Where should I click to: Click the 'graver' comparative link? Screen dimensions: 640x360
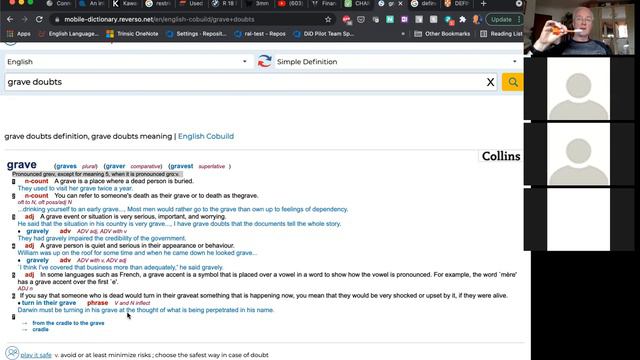(x=116, y=166)
